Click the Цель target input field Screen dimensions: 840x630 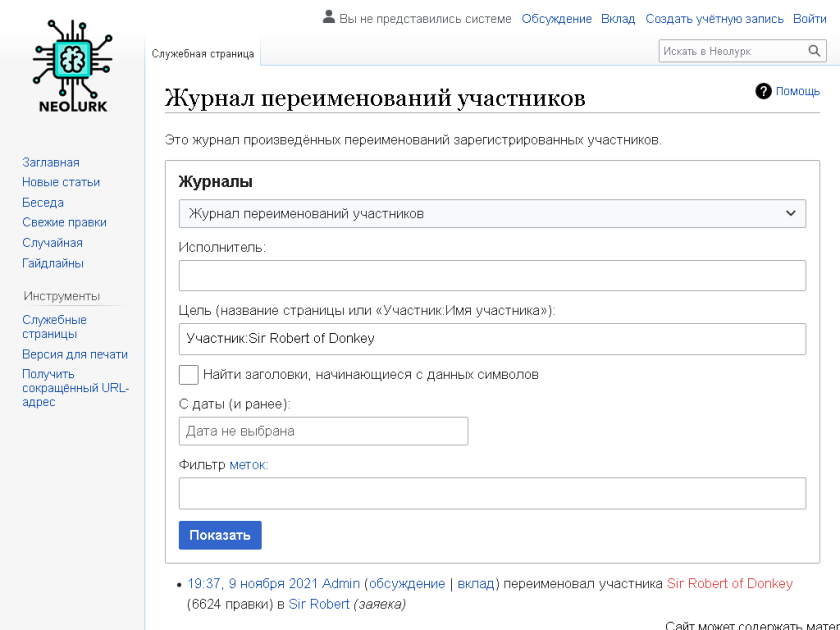[492, 338]
